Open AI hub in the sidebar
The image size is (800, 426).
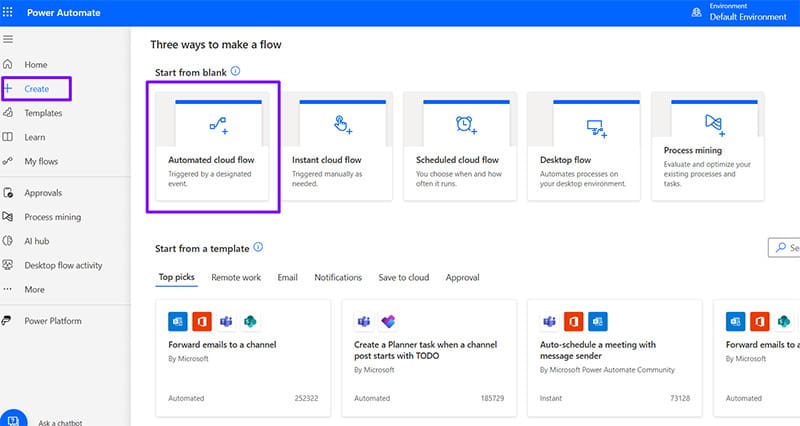coord(37,241)
